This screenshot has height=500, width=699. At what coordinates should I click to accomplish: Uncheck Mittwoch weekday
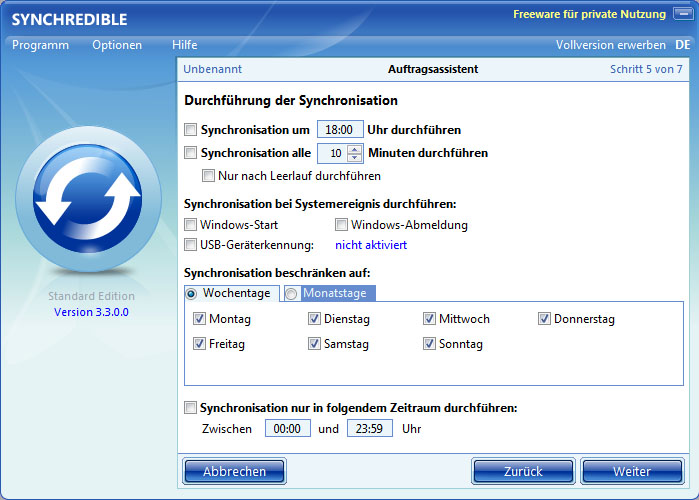[x=429, y=319]
